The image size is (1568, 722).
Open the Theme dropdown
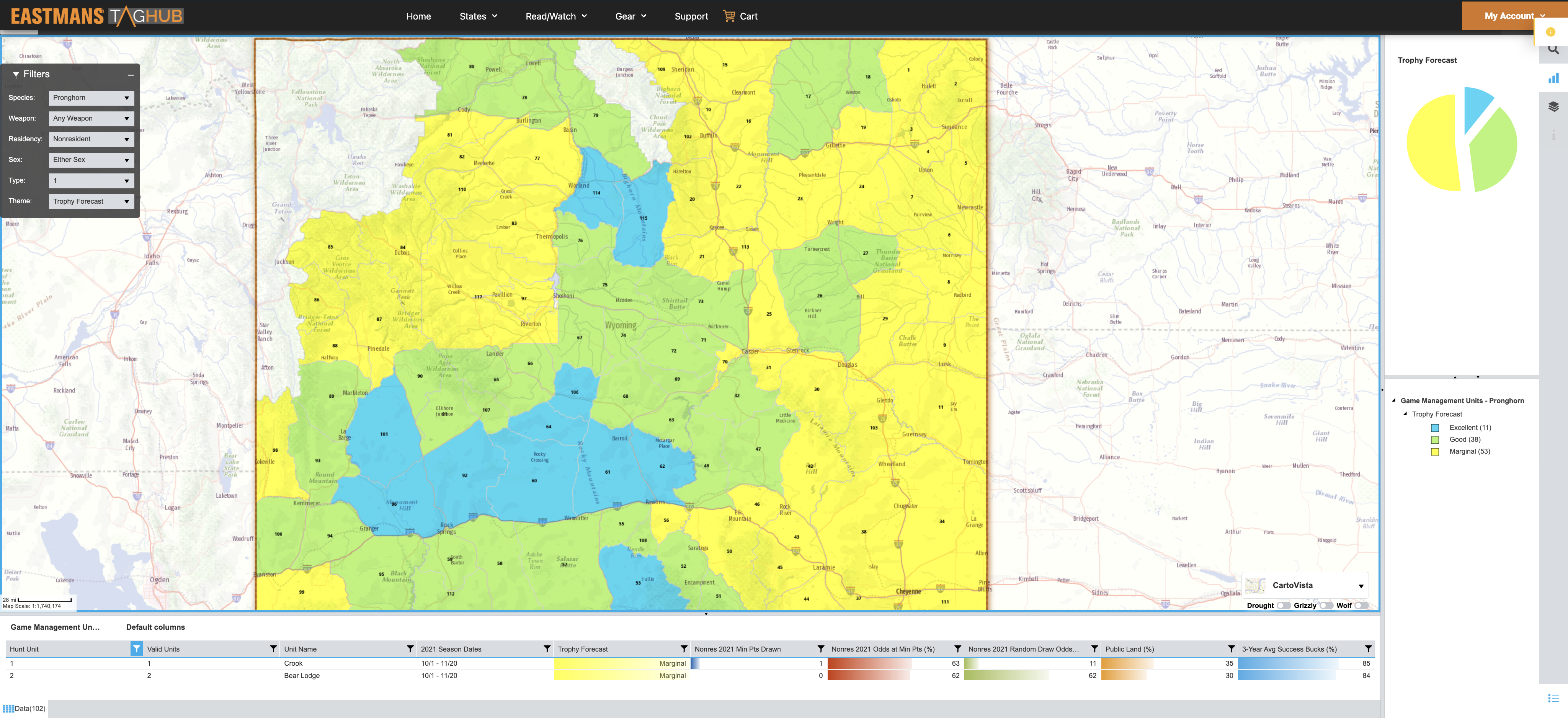91,201
